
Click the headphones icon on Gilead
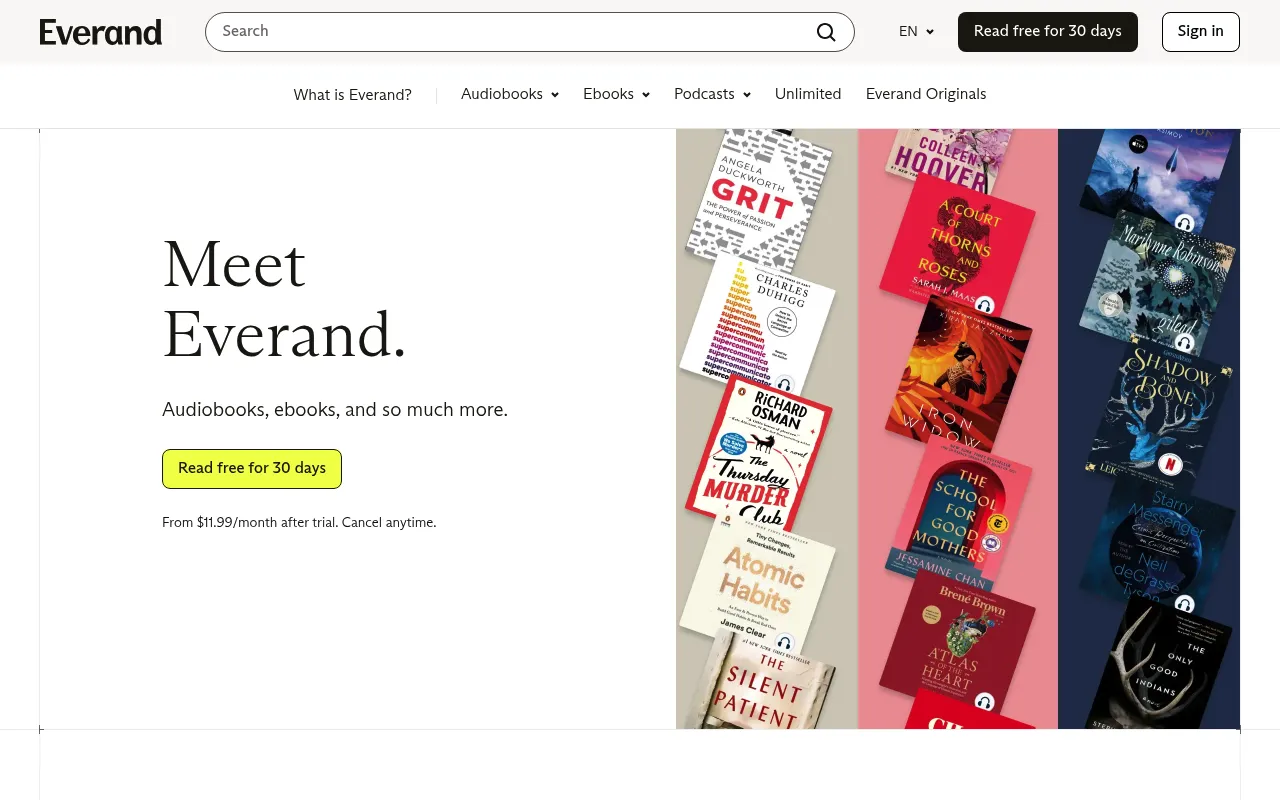pyautogui.click(x=1184, y=343)
